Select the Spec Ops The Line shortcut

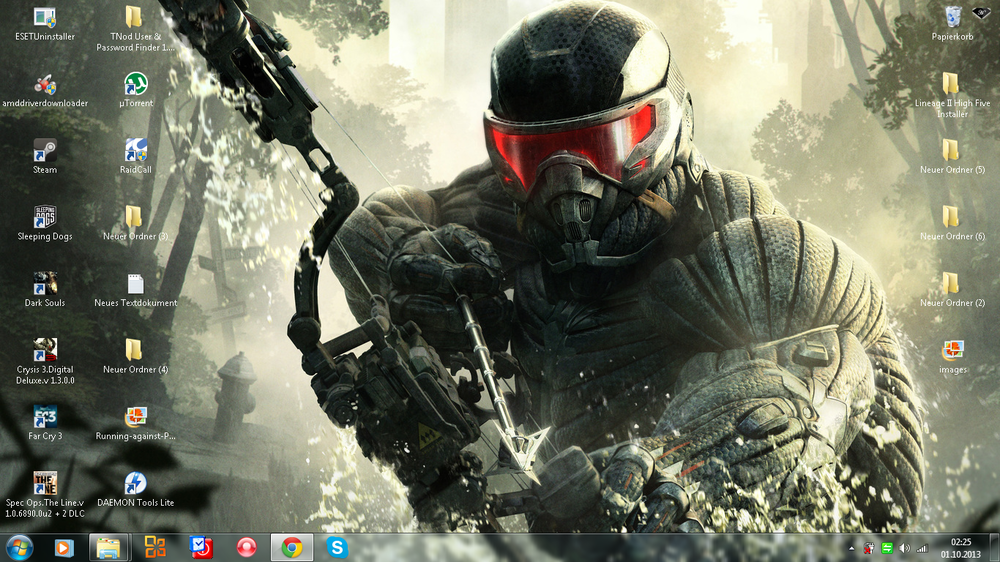tap(45, 484)
